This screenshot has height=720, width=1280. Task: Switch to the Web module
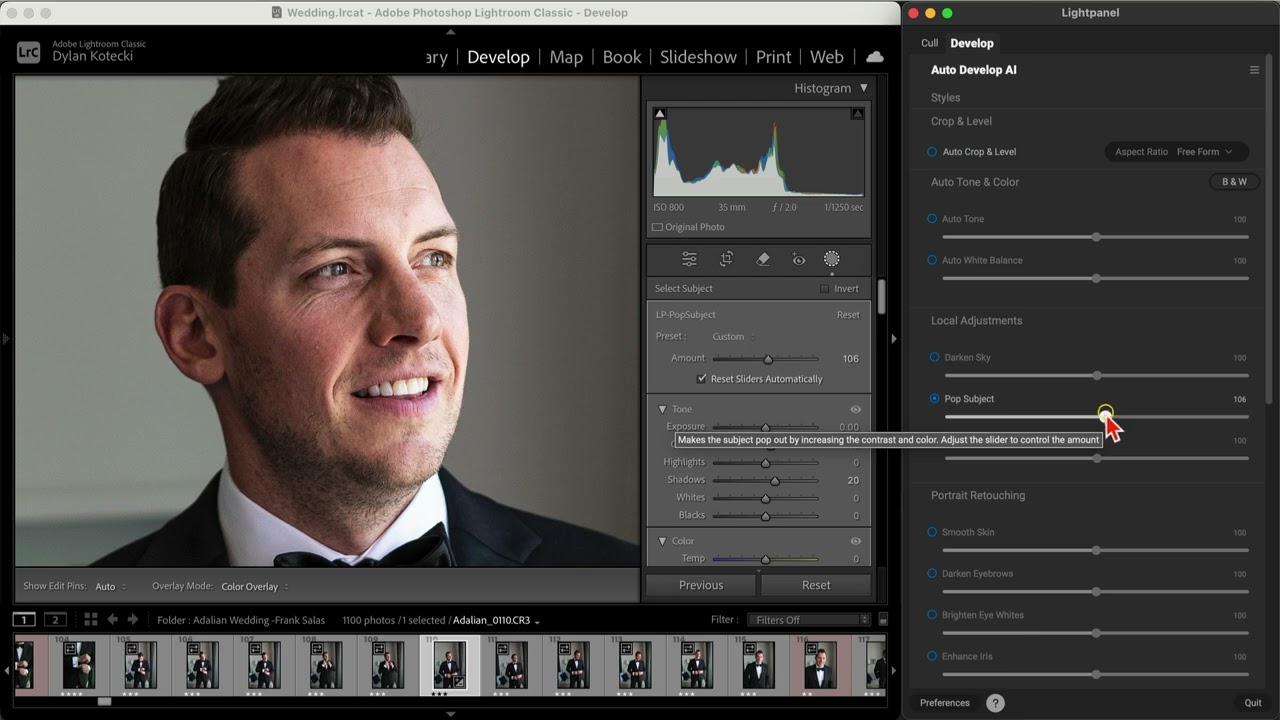[827, 57]
